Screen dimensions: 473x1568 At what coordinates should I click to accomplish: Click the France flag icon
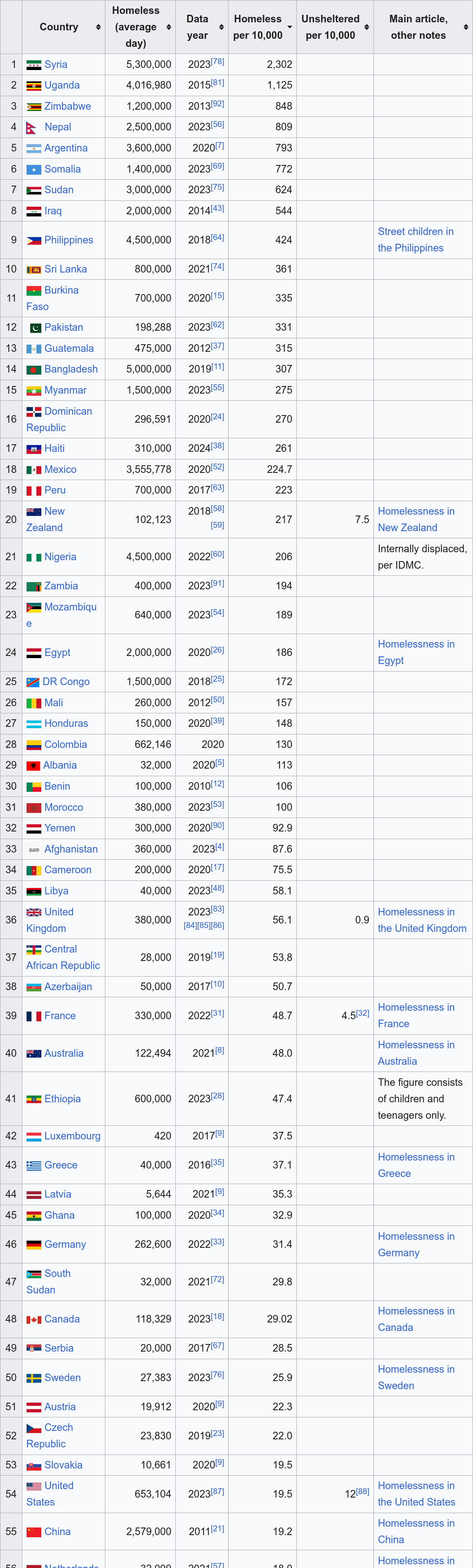pyautogui.click(x=33, y=1017)
